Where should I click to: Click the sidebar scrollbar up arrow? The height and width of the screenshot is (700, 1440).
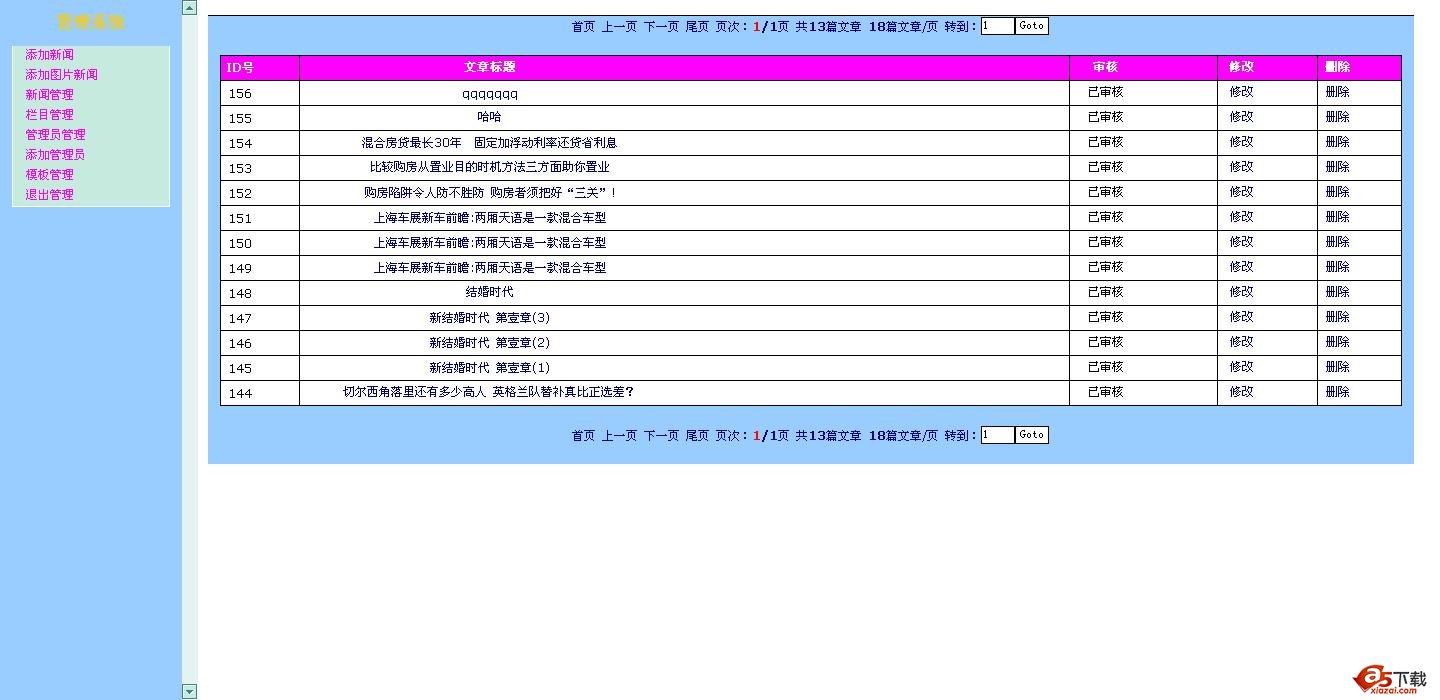coord(190,8)
